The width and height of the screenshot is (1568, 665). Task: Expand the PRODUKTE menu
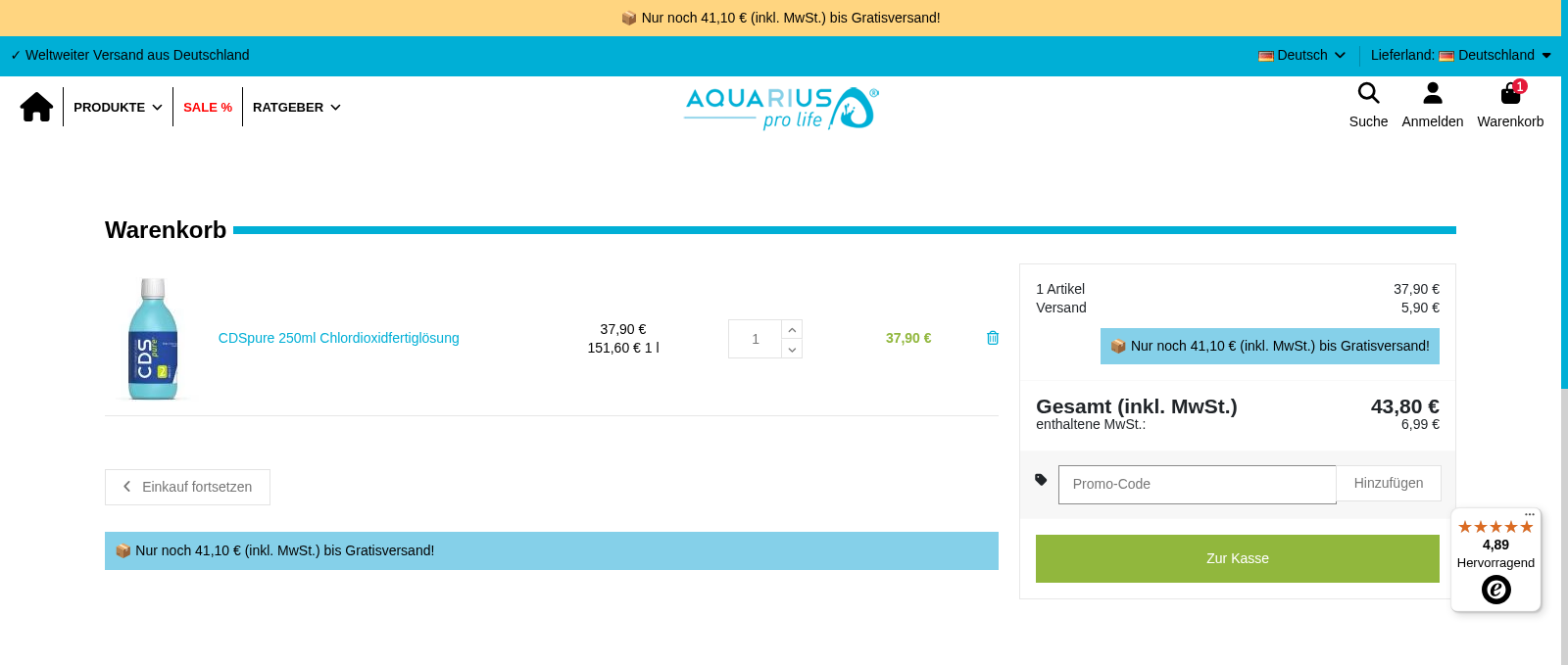click(118, 108)
